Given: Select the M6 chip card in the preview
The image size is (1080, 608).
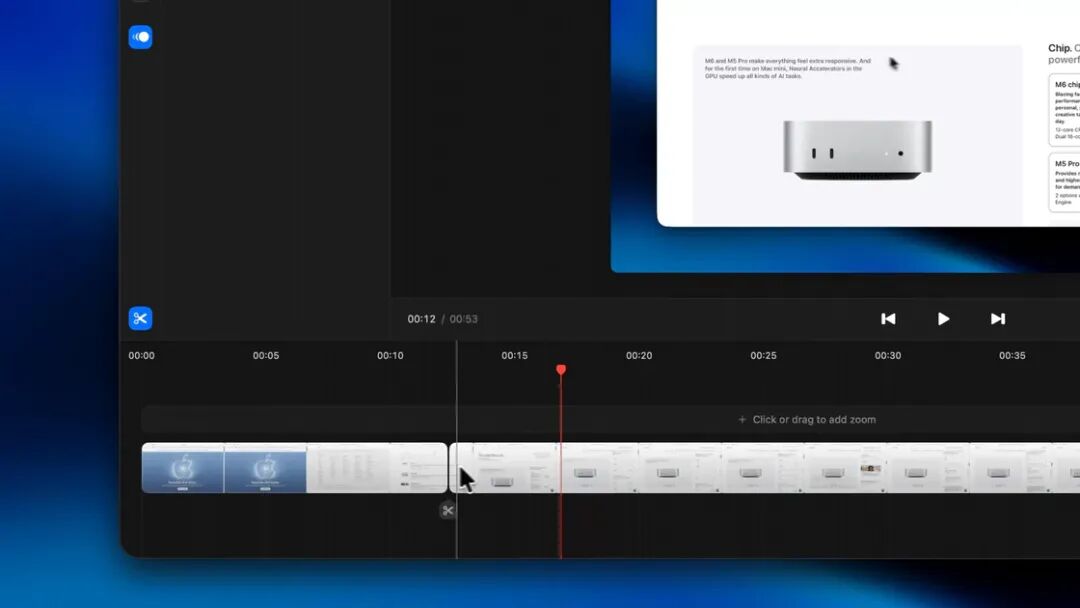Looking at the screenshot, I should point(1064,110).
